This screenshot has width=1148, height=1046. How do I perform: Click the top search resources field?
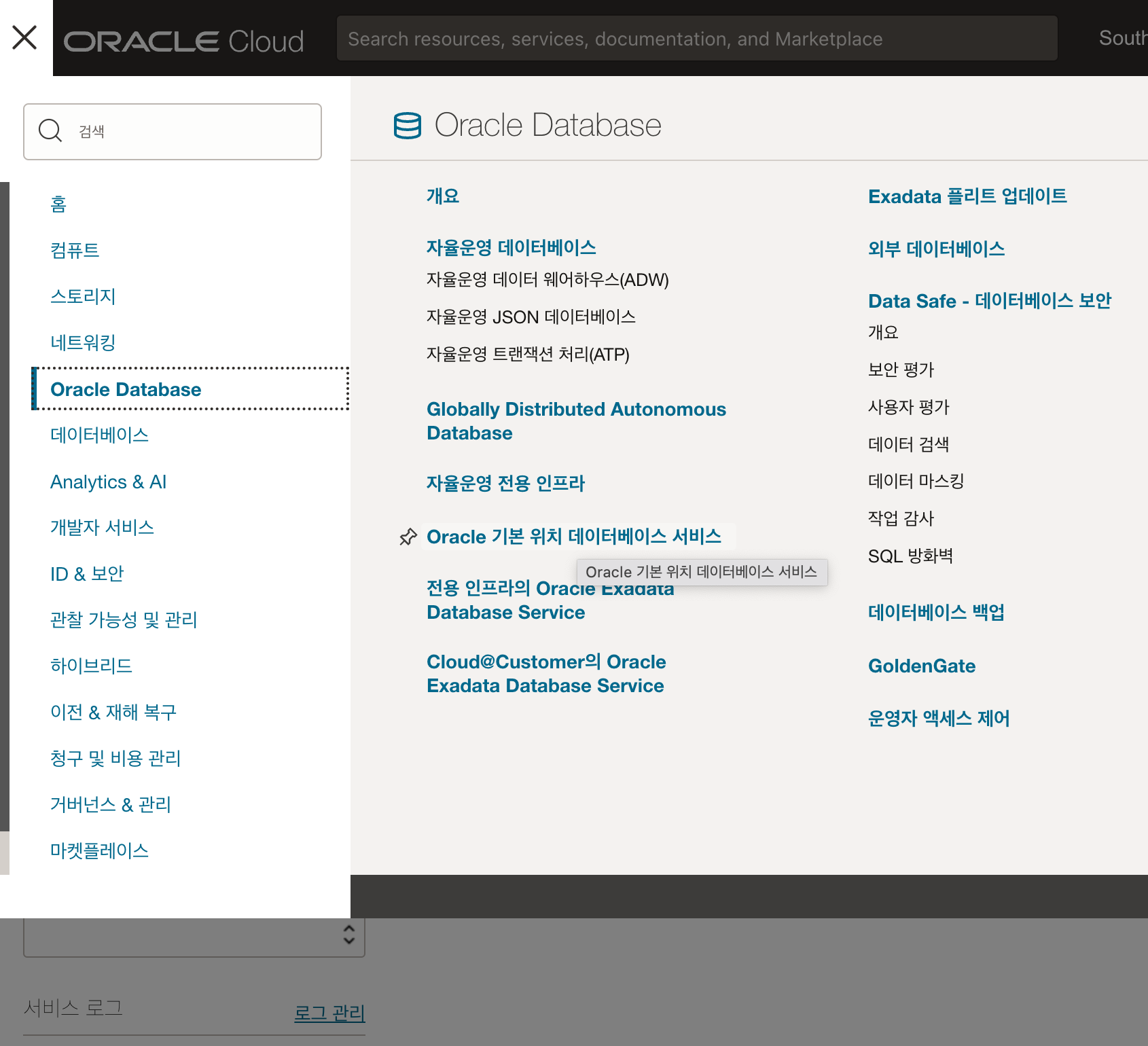[x=696, y=38]
